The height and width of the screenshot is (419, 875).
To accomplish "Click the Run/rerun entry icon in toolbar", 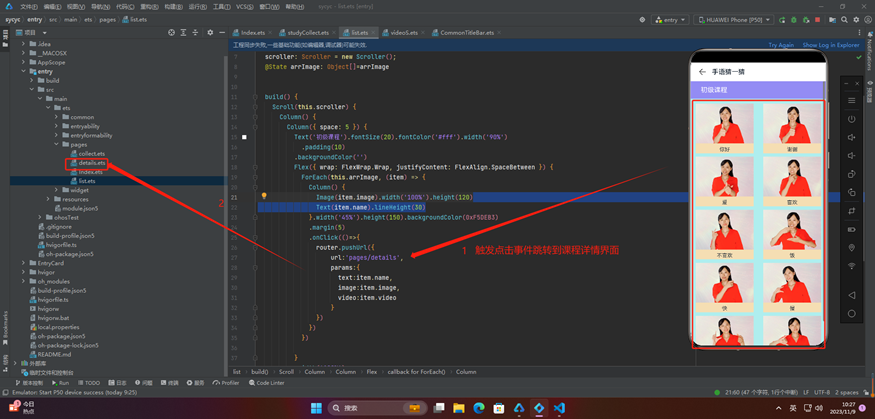I will [x=782, y=20].
